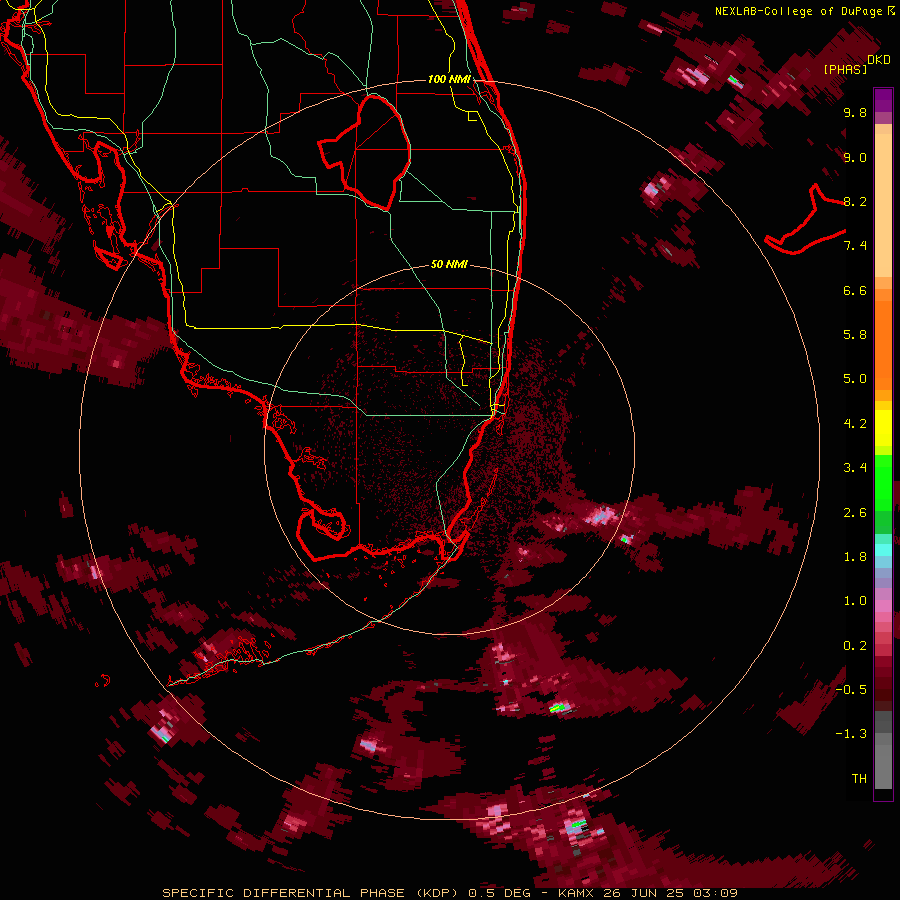900x900 pixels.
Task: Click the '9.8' color scale value
Action: coord(855,112)
